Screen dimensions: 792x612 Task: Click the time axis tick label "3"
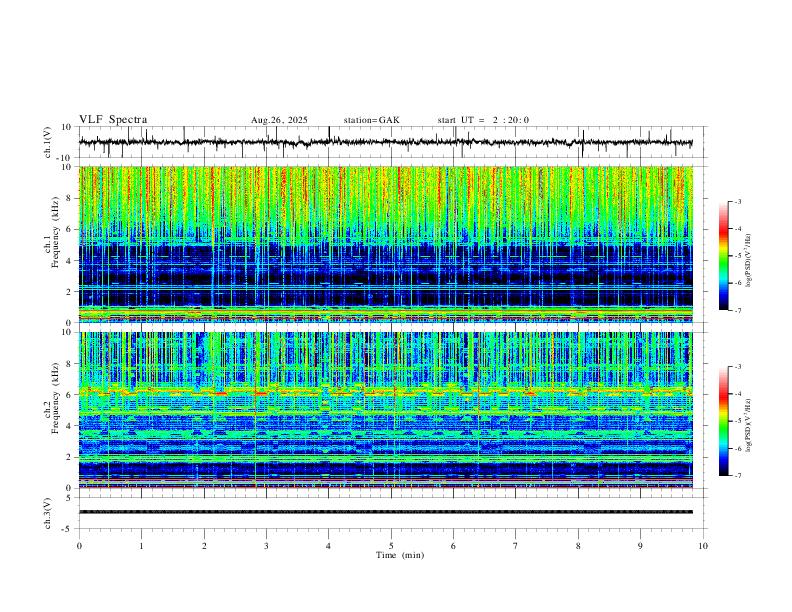(266, 546)
